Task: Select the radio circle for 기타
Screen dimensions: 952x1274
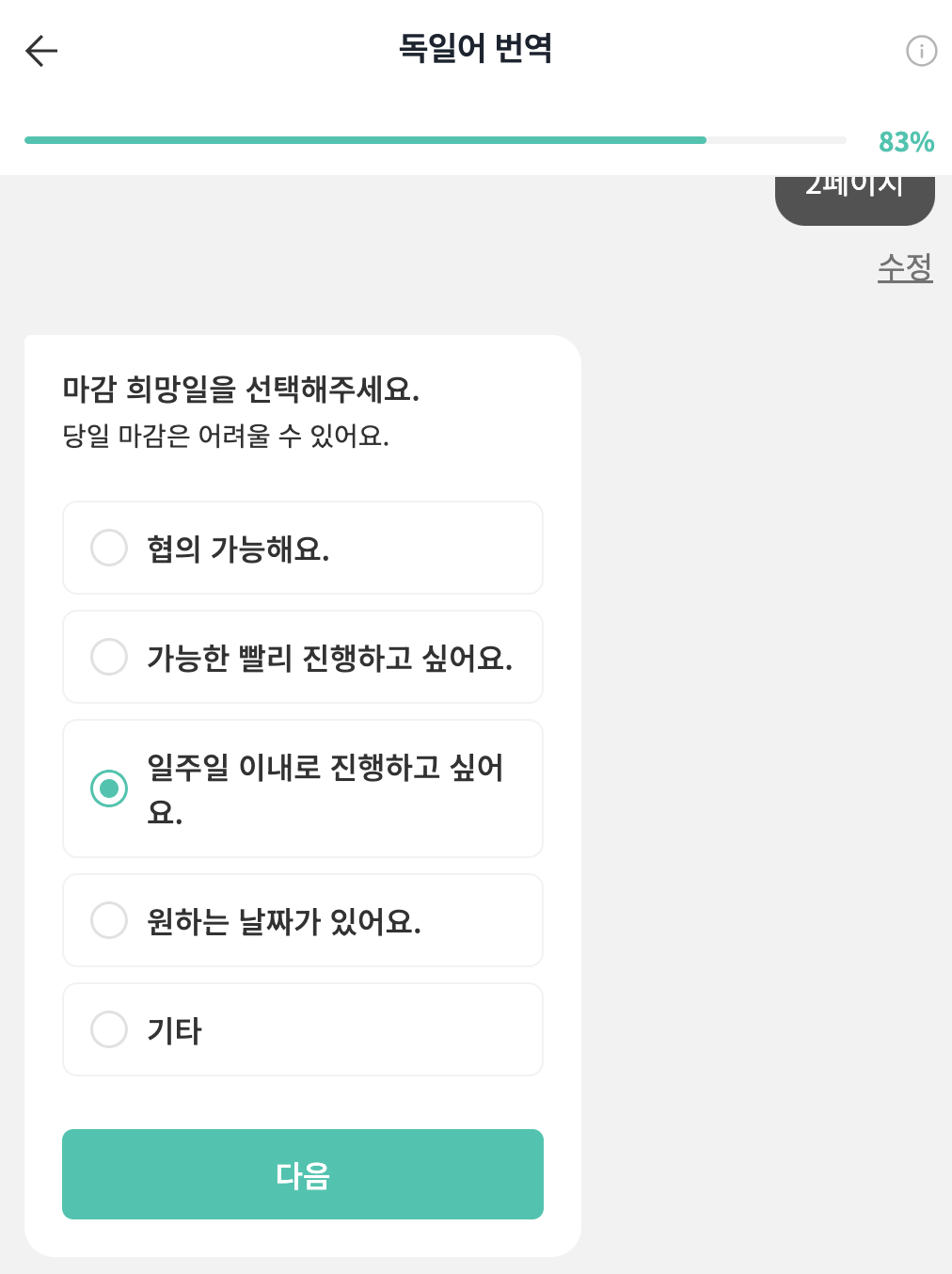Action: (x=109, y=1029)
